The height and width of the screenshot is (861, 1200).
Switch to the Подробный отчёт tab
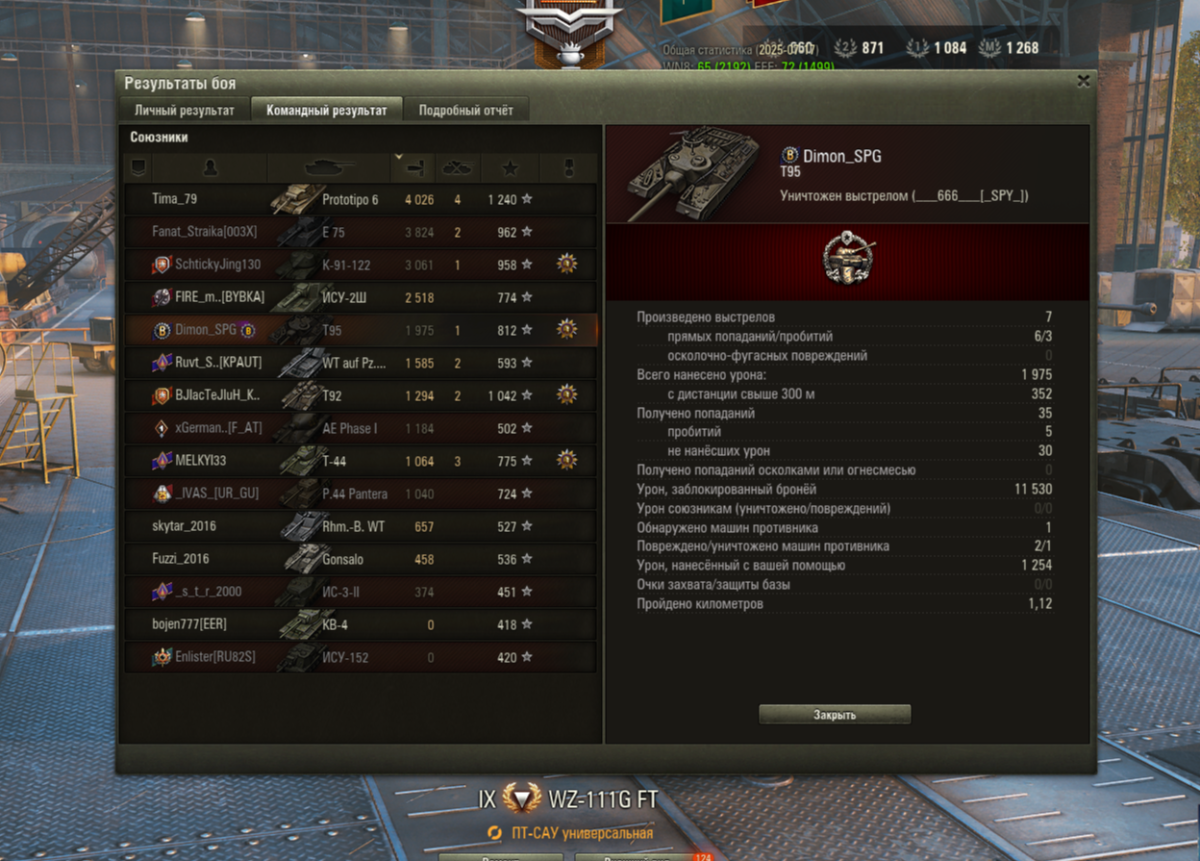[x=465, y=110]
